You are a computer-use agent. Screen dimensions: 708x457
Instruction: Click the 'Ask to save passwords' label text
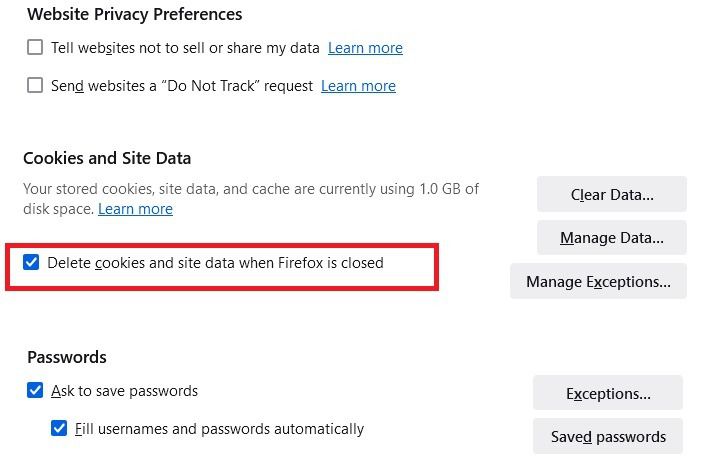[124, 391]
